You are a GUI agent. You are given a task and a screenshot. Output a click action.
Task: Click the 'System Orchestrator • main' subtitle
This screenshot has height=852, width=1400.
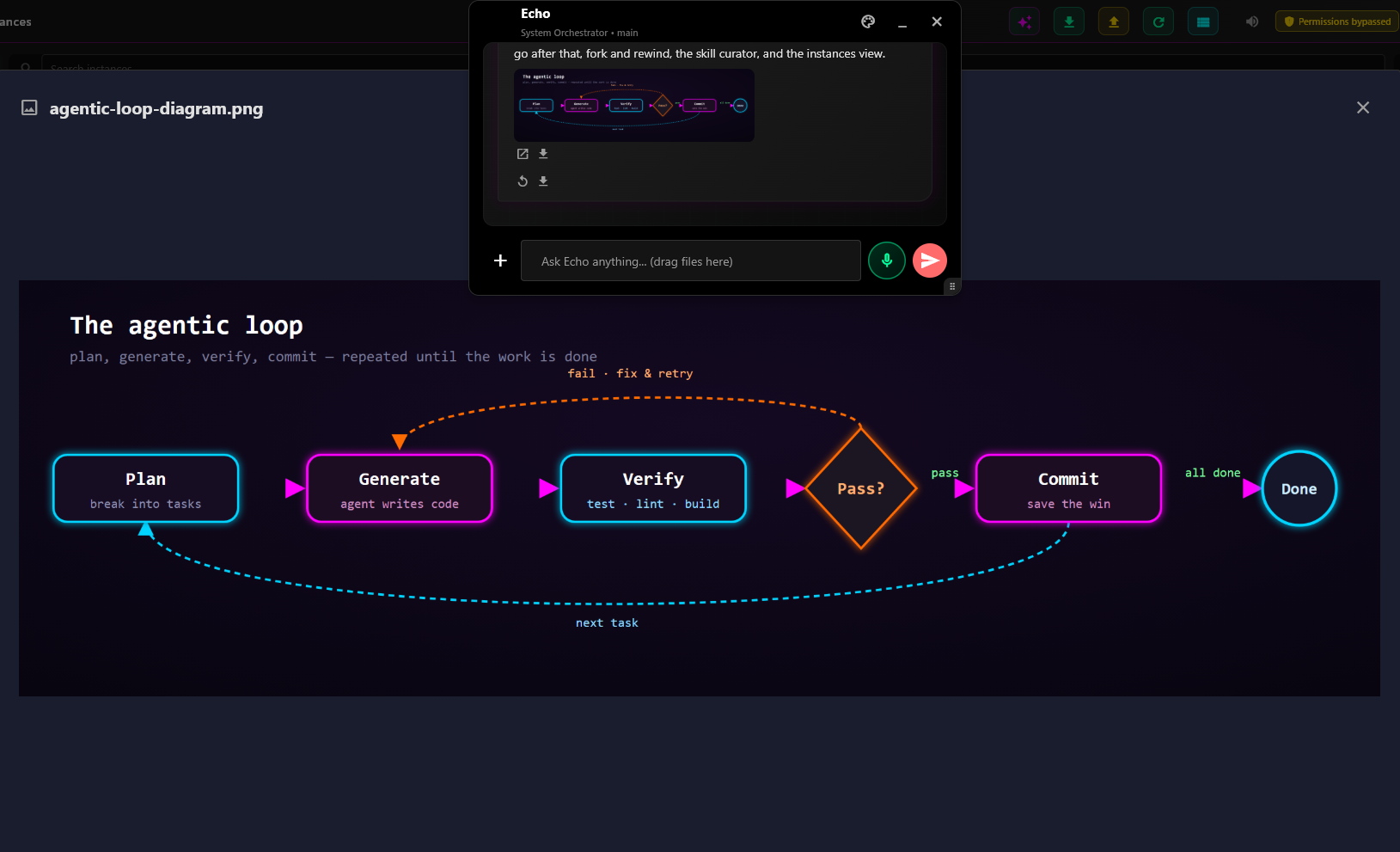(579, 33)
